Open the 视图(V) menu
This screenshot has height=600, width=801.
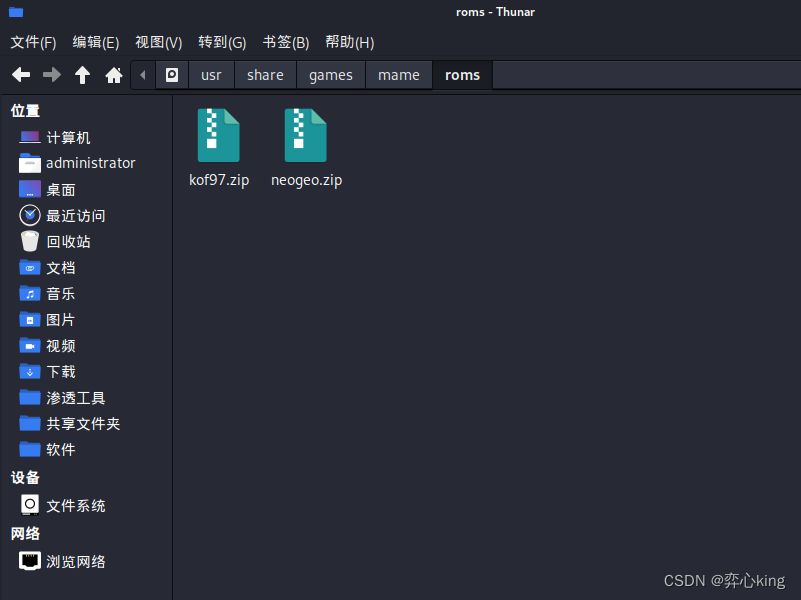158,42
